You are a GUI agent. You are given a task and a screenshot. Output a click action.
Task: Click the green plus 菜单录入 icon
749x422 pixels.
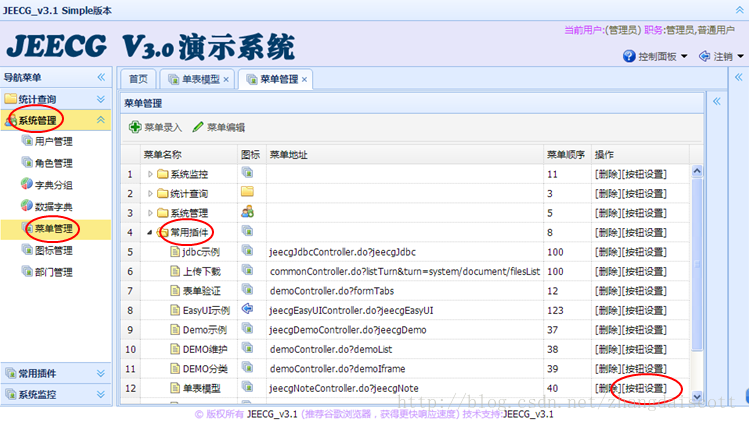coord(135,127)
